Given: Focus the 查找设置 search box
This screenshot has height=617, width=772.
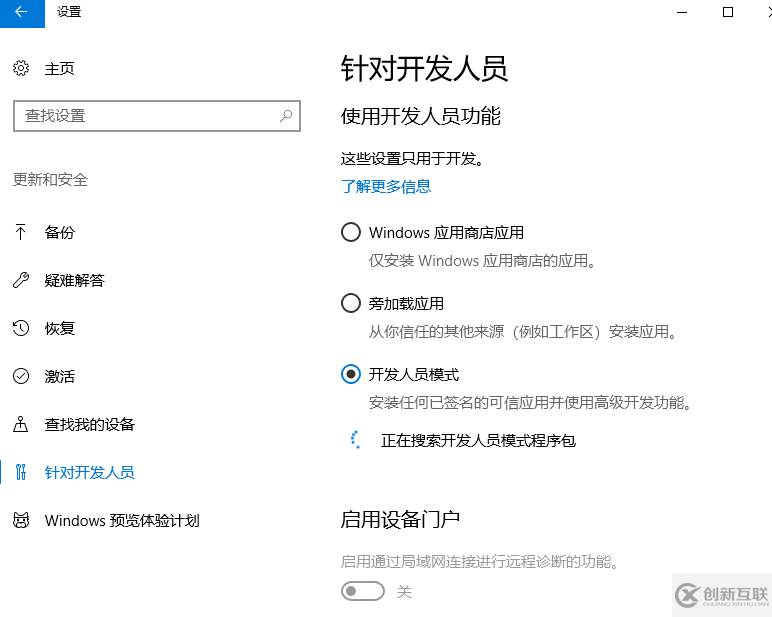Looking at the screenshot, I should click(157, 116).
